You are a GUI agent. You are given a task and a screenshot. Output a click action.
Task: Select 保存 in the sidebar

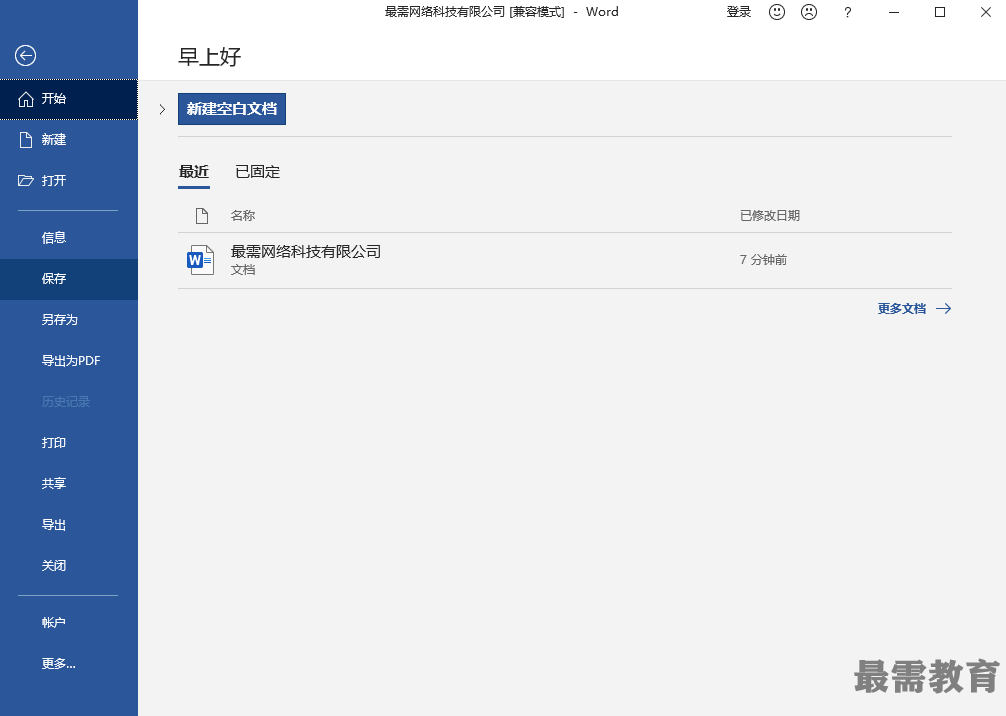pos(69,279)
